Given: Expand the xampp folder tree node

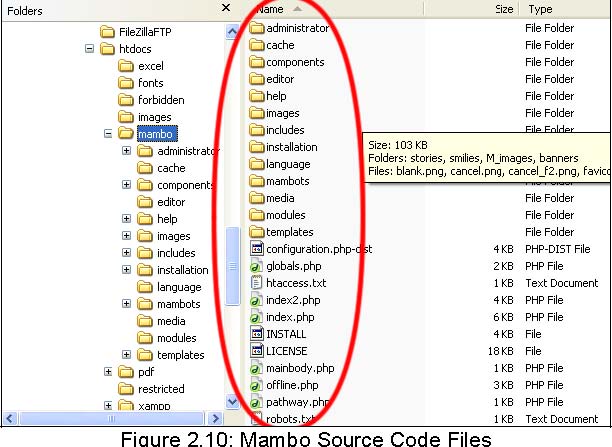Looking at the screenshot, I should click(108, 406).
